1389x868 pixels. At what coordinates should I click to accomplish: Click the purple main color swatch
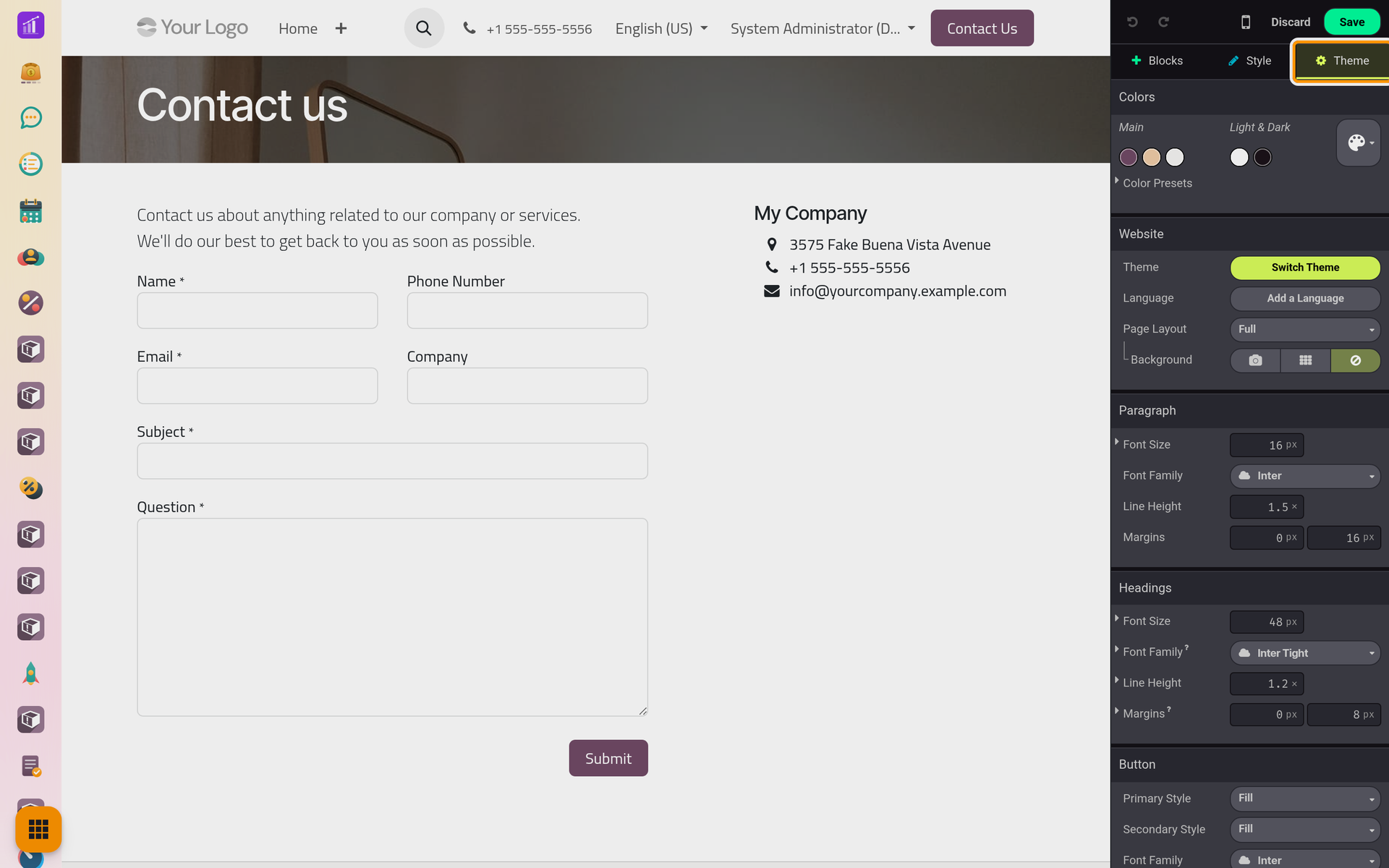tap(1129, 157)
